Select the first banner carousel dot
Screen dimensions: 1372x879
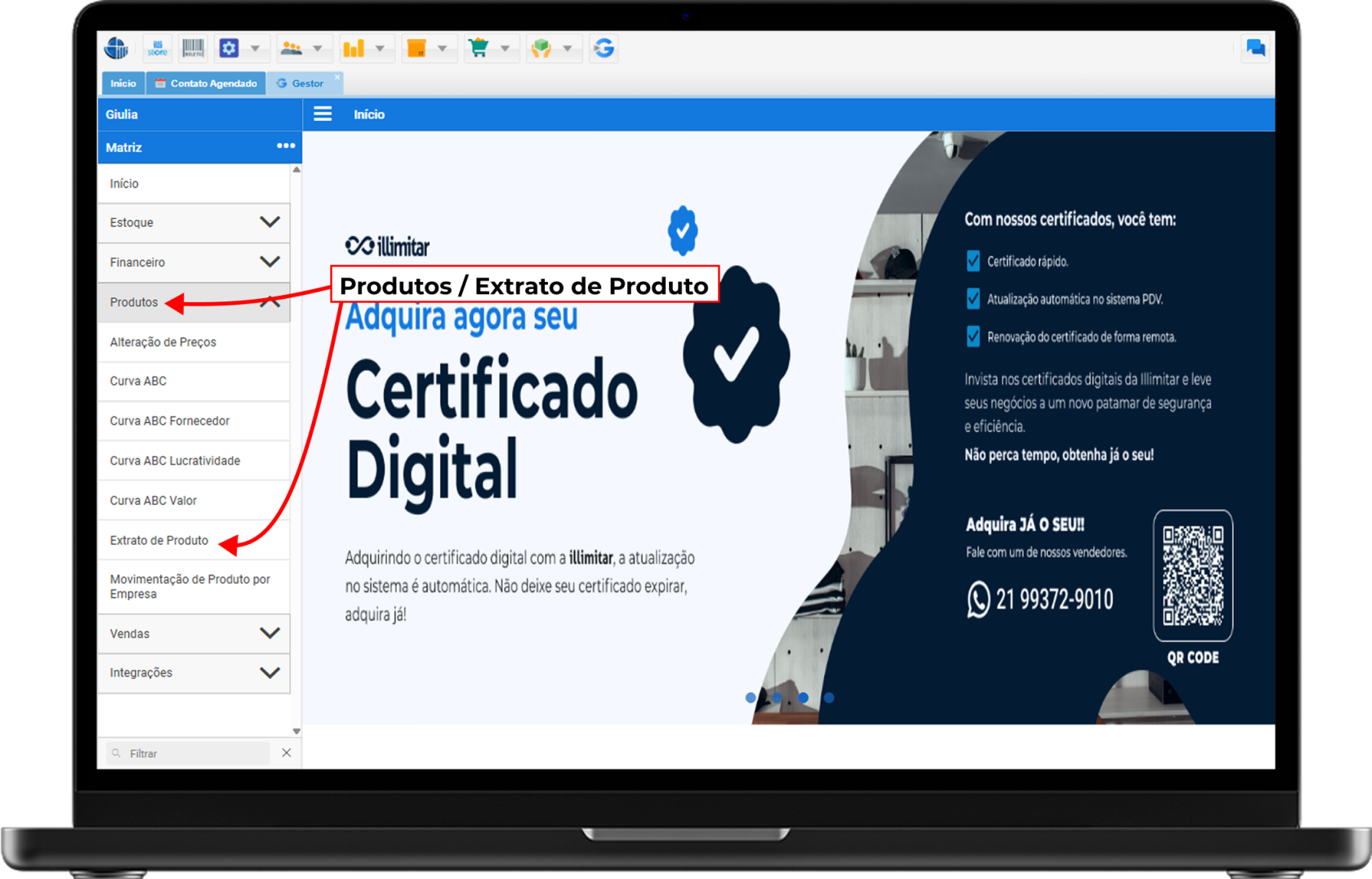[x=751, y=698]
